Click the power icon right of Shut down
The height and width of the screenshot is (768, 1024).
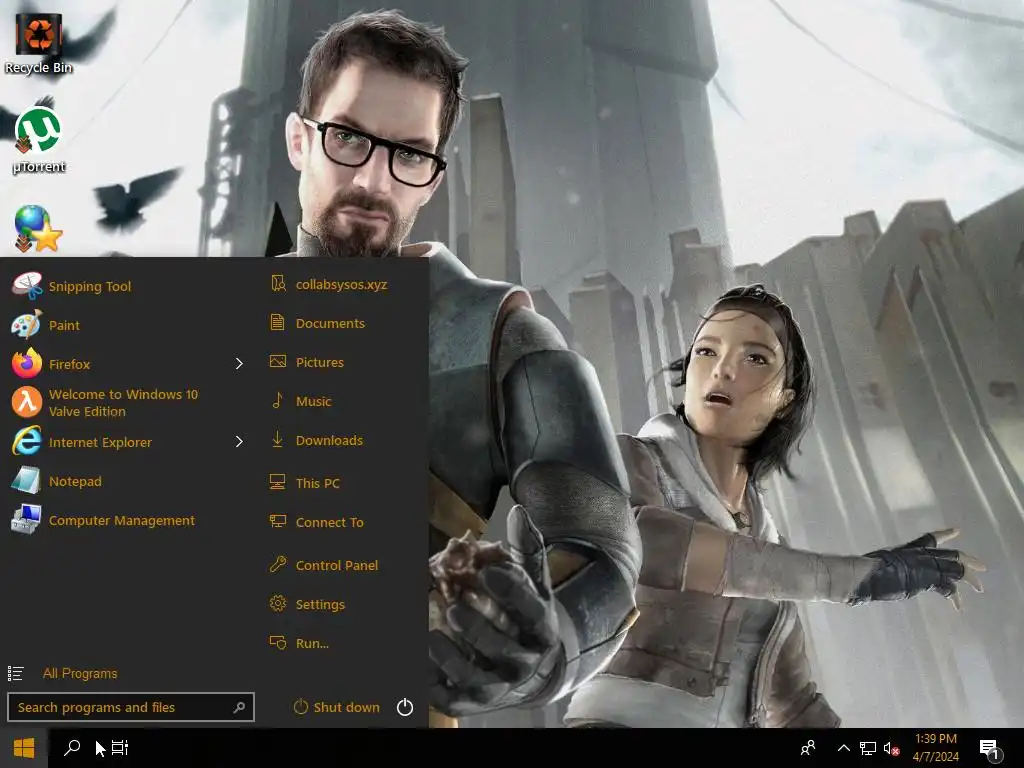[x=405, y=707]
